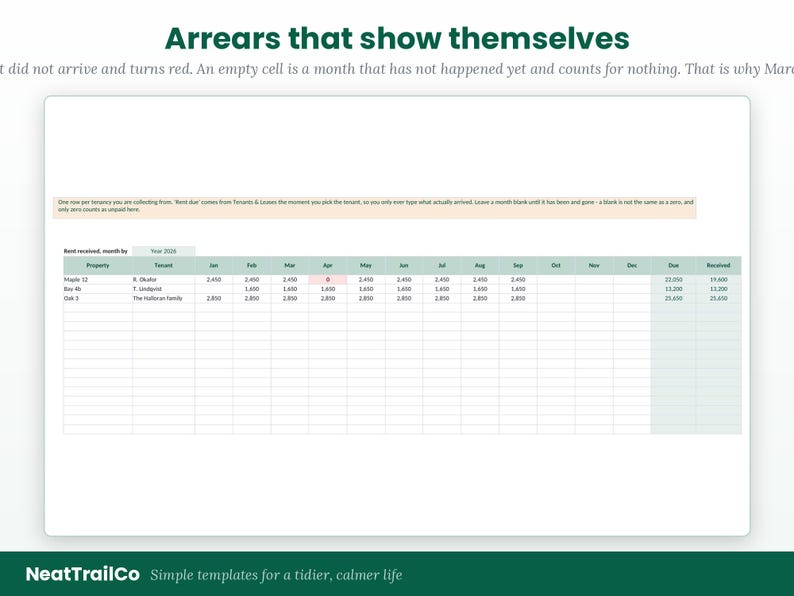Click the 'Year 2026' cell
The width and height of the screenshot is (794, 596).
coord(164,251)
